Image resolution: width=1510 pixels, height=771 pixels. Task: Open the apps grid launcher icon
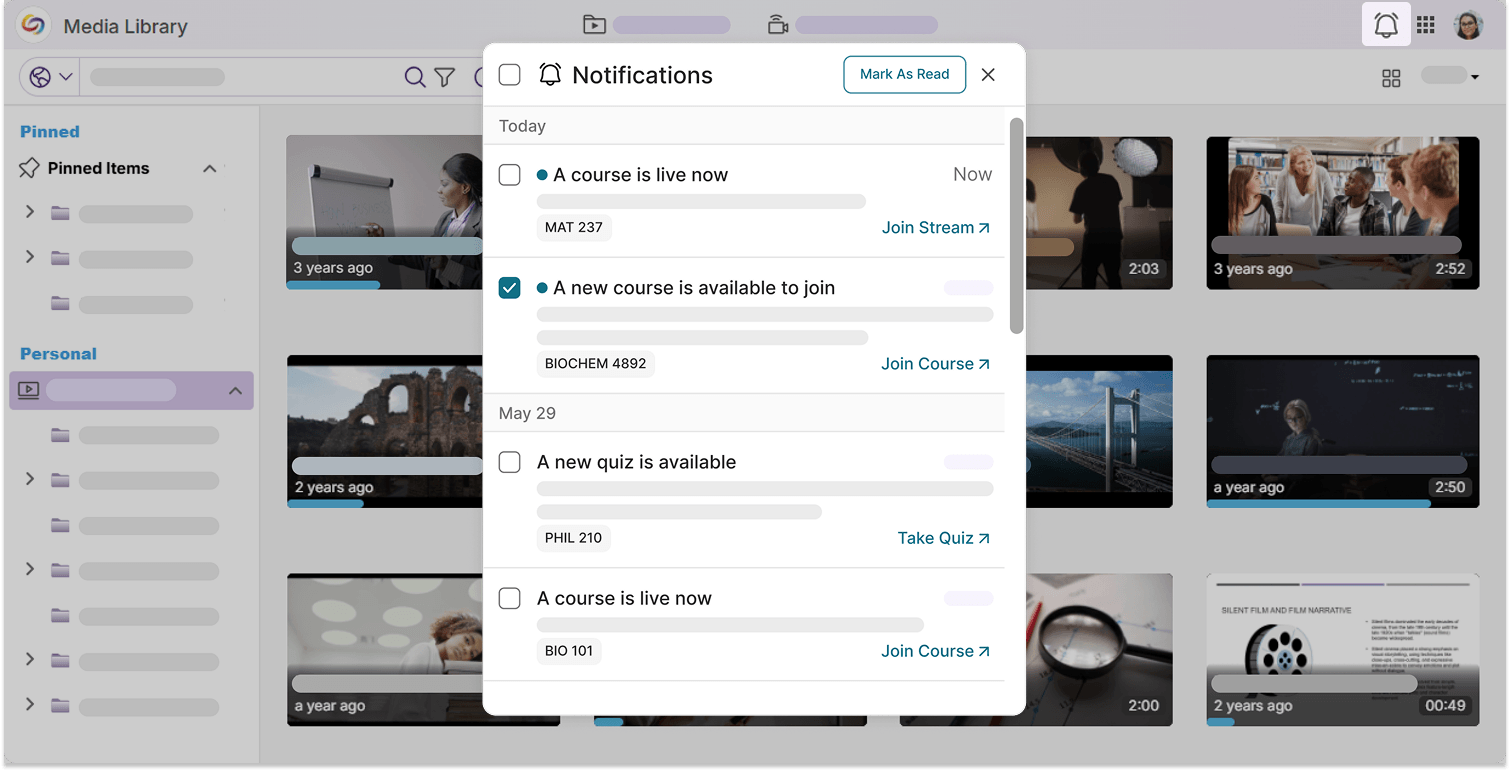coord(1426,25)
